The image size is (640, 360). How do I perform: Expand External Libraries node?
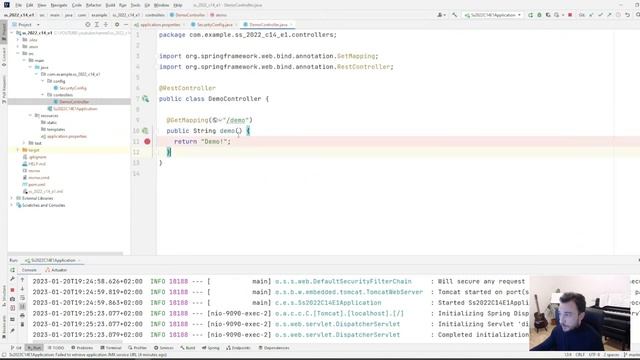(x=12, y=198)
